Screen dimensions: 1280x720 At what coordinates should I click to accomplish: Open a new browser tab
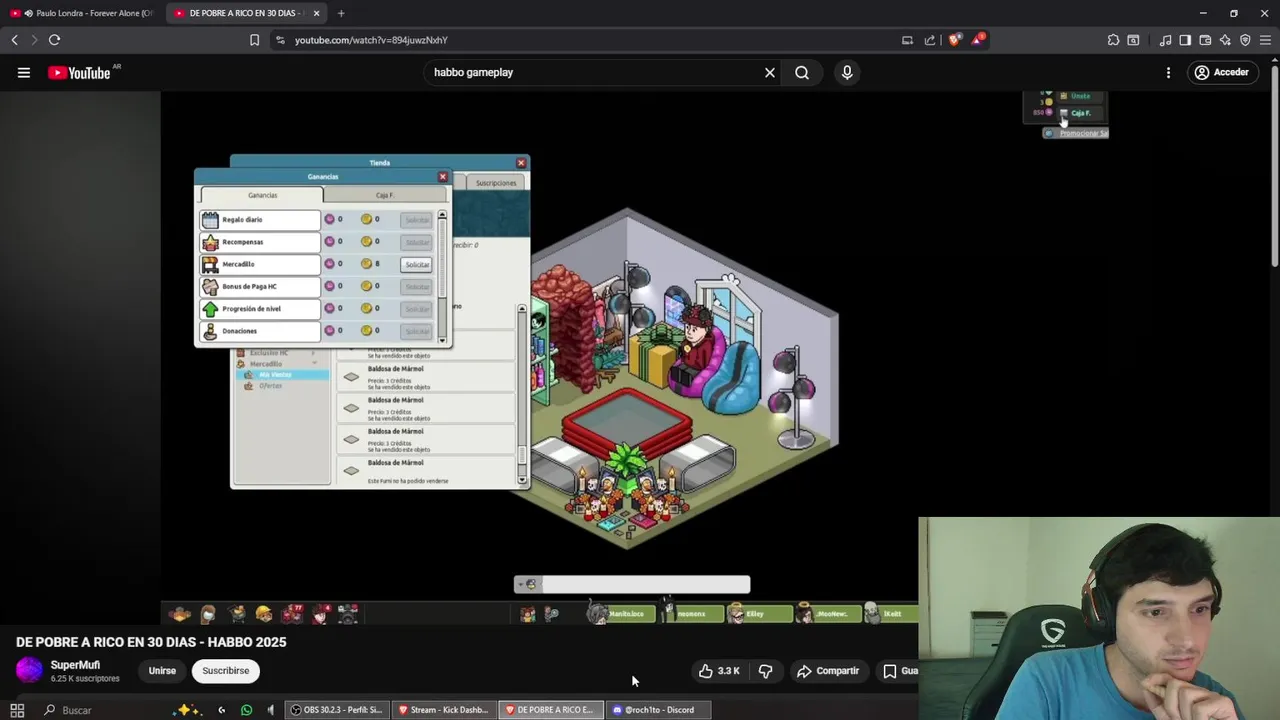[x=341, y=13]
